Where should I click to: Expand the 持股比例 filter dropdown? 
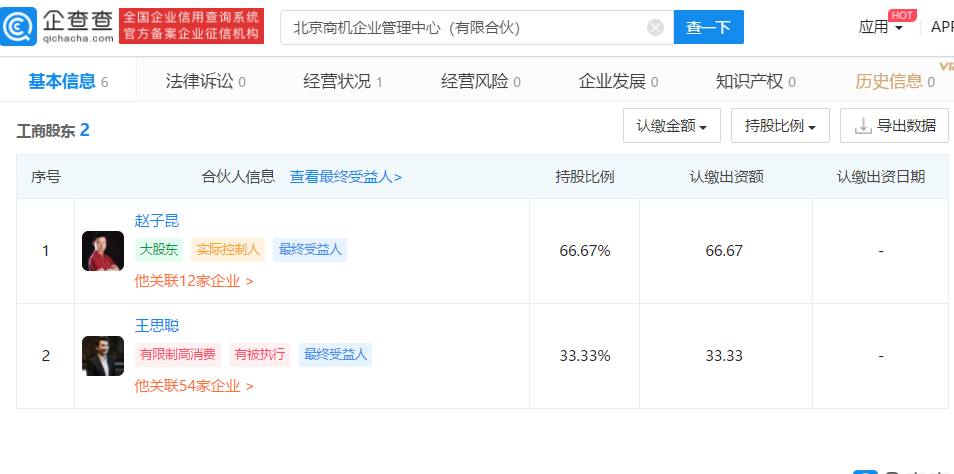point(780,126)
